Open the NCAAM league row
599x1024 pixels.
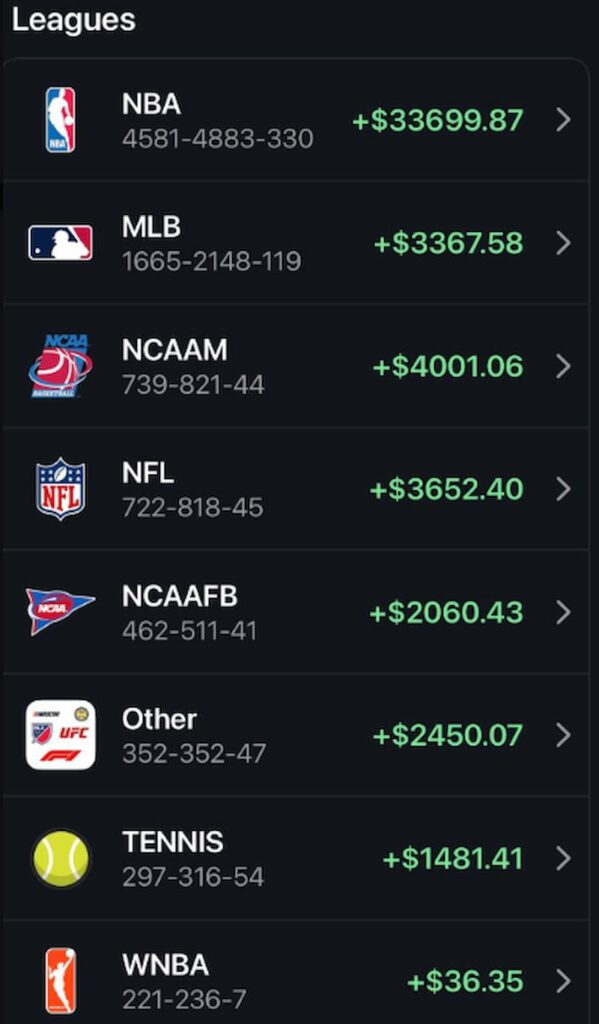pos(300,367)
